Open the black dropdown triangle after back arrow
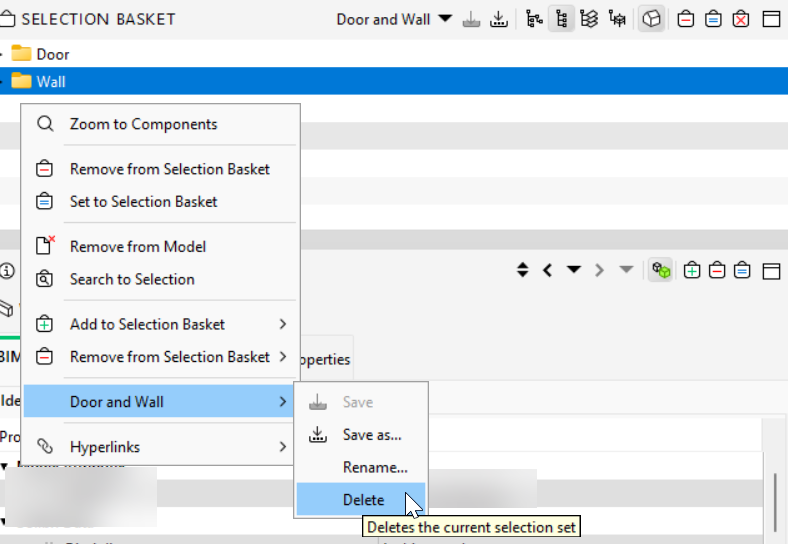 (573, 269)
